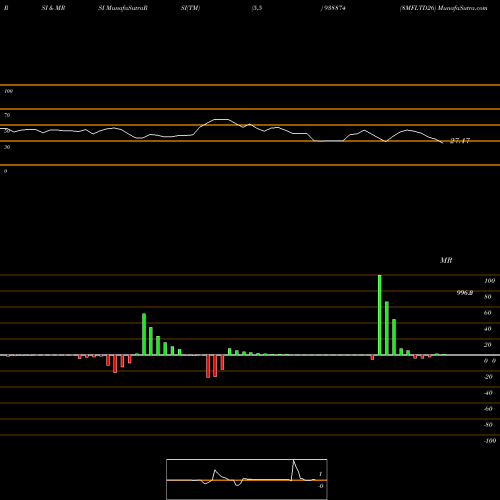Click the MR axis label -100
The height and width of the screenshot is (500, 500).
[490, 441]
